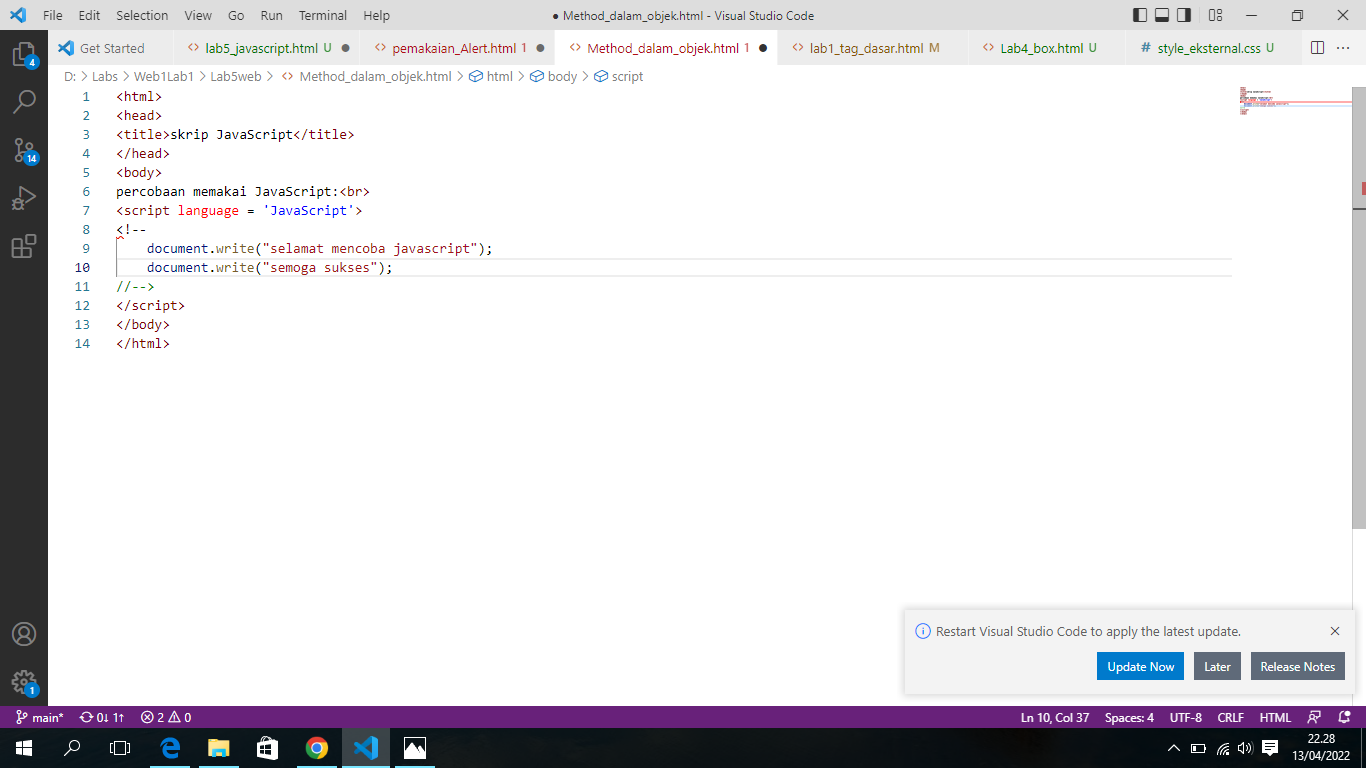Select the Search icon in activity bar
The width and height of the screenshot is (1366, 768).
24,101
